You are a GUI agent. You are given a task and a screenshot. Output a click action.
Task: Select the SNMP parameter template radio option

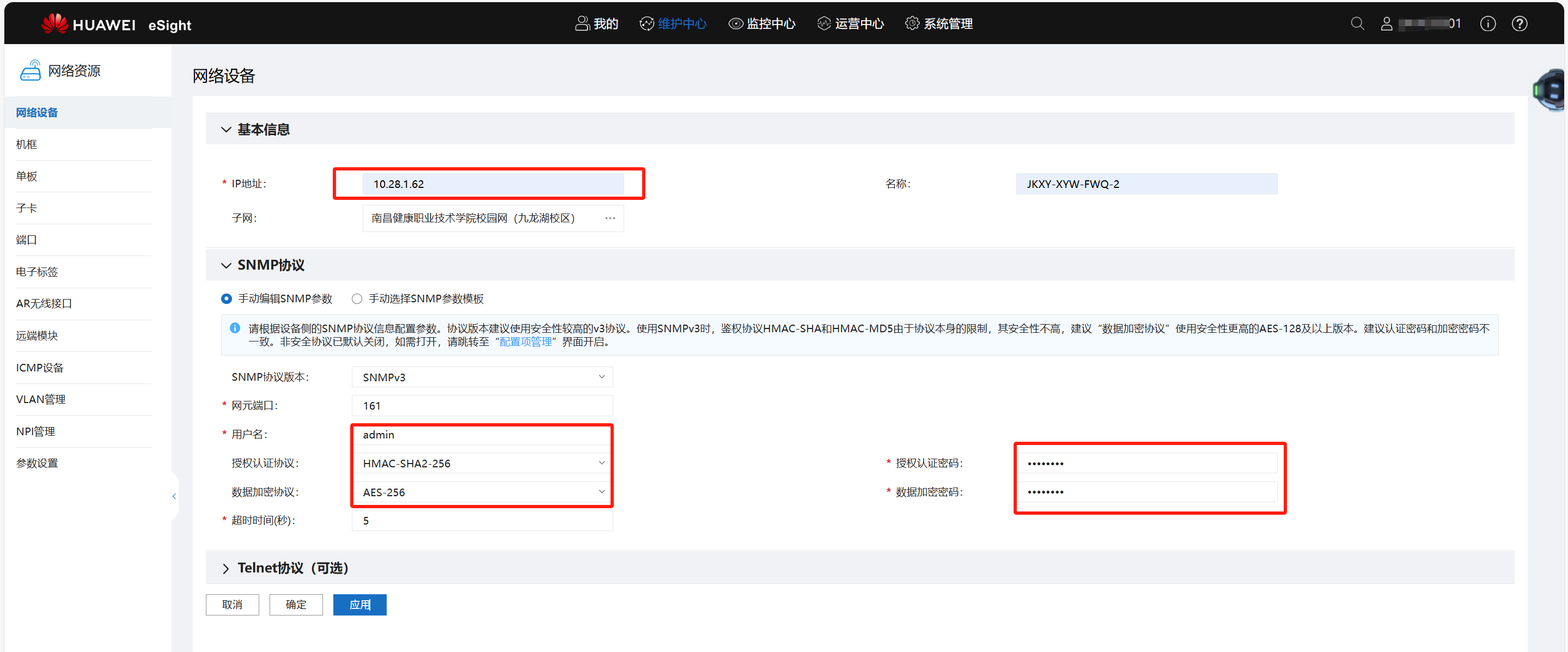(x=357, y=298)
